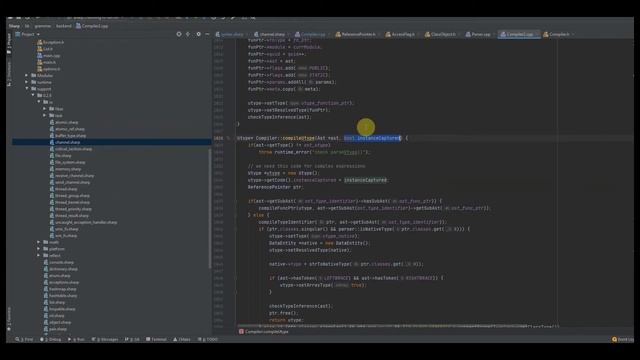Switch to the ClassObject.h tab
The image size is (640, 360).
[x=440, y=34]
